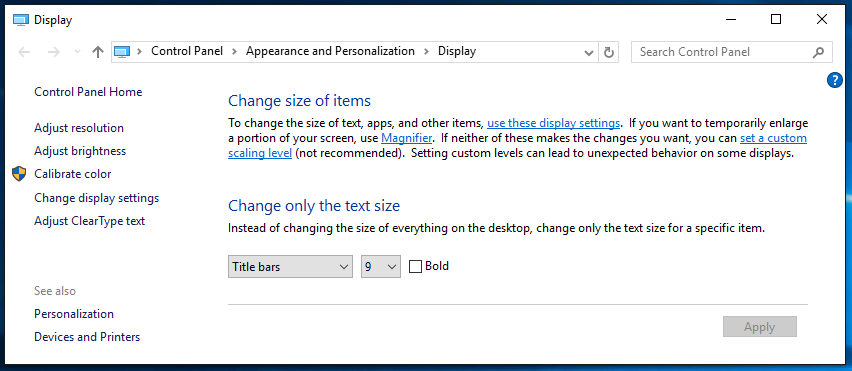
Task: Expand chevron before Control Panel breadcrumb
Action: tap(140, 52)
